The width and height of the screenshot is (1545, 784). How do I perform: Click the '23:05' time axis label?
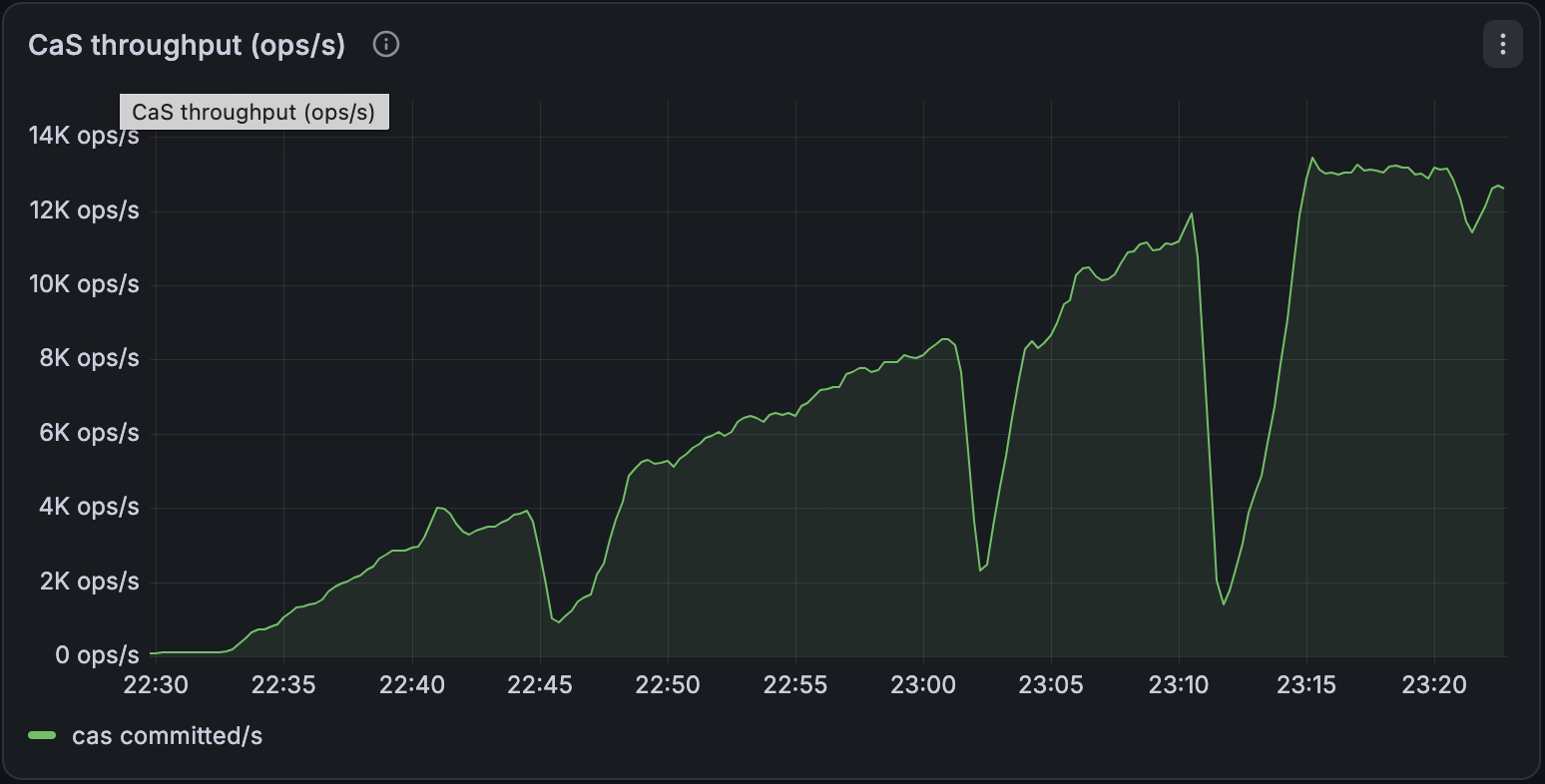coord(1051,685)
